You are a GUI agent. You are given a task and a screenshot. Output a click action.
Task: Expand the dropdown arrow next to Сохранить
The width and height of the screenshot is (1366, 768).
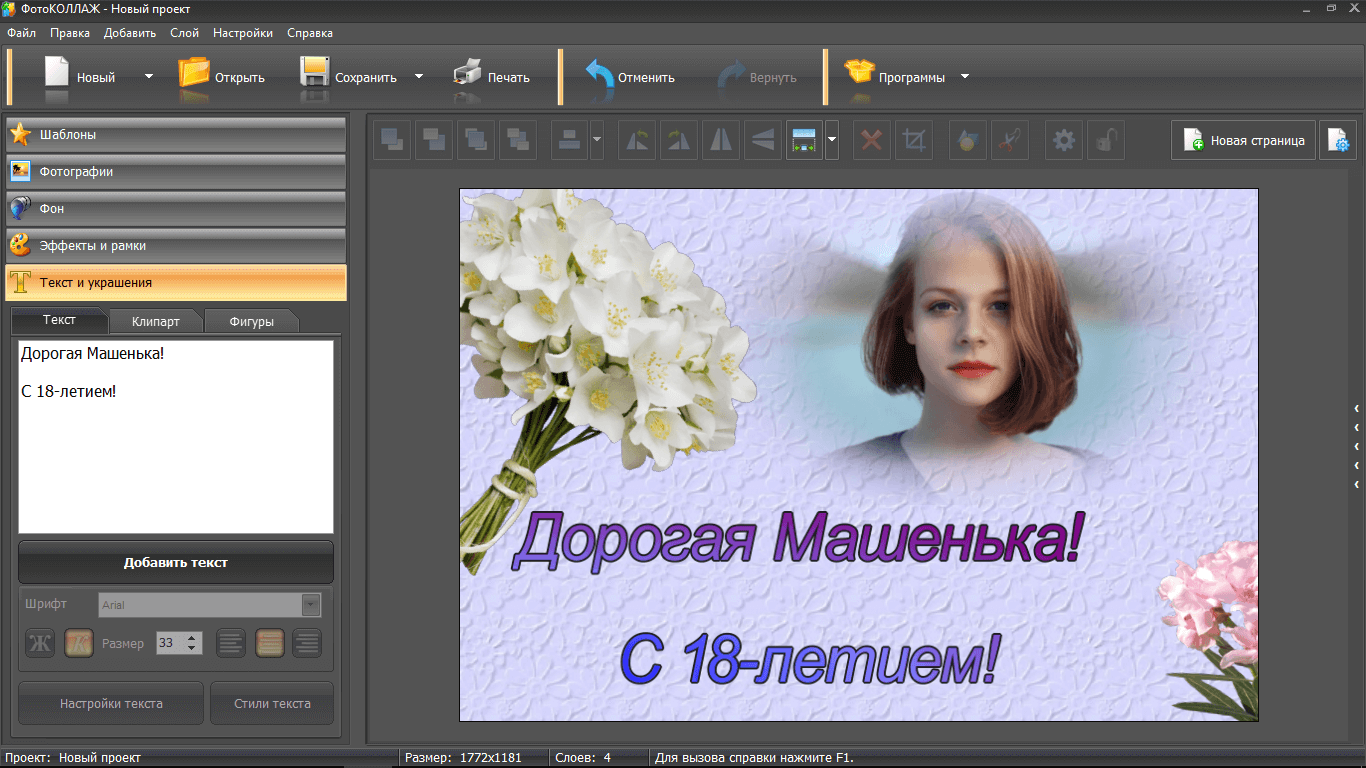click(419, 76)
